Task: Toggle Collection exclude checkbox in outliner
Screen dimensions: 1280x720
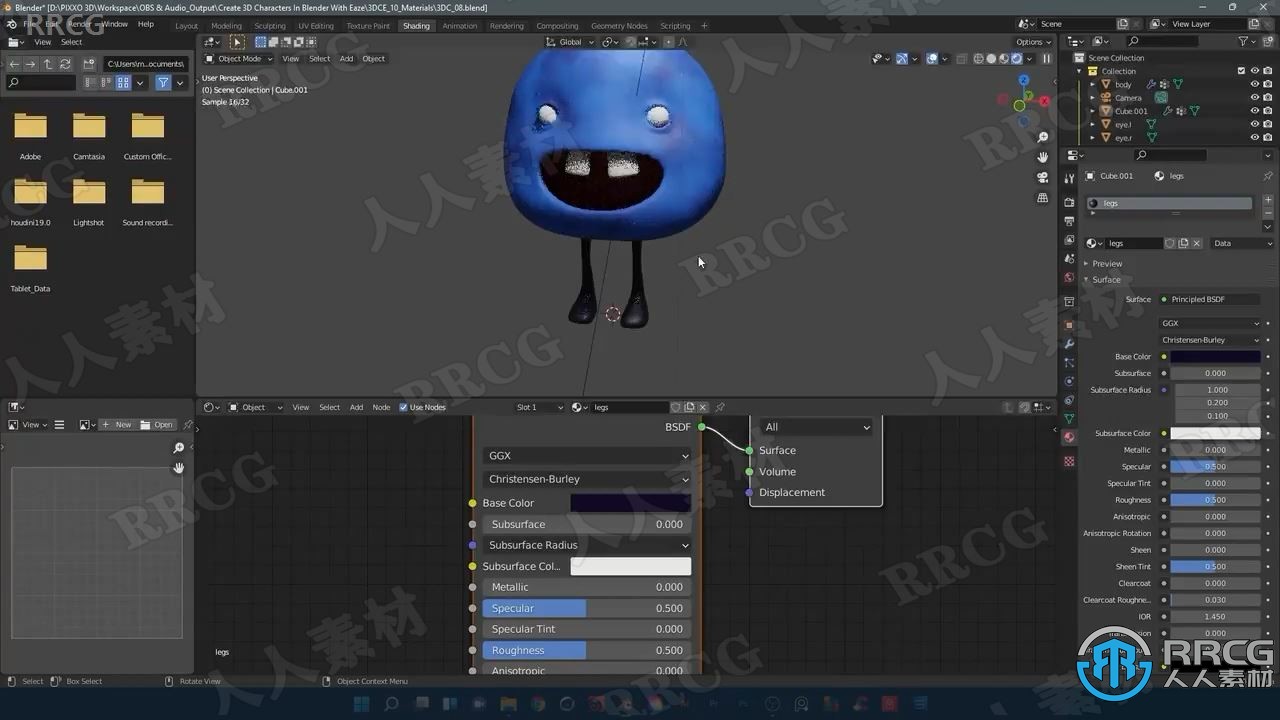Action: [x=1241, y=71]
